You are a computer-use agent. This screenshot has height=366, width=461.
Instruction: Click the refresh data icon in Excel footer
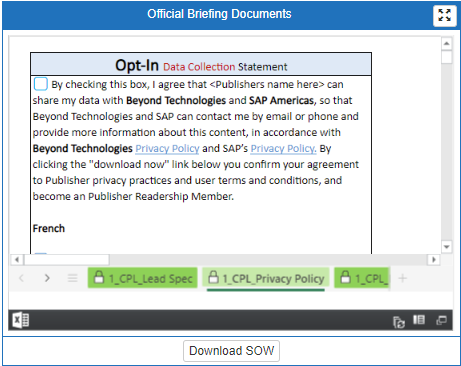point(399,322)
